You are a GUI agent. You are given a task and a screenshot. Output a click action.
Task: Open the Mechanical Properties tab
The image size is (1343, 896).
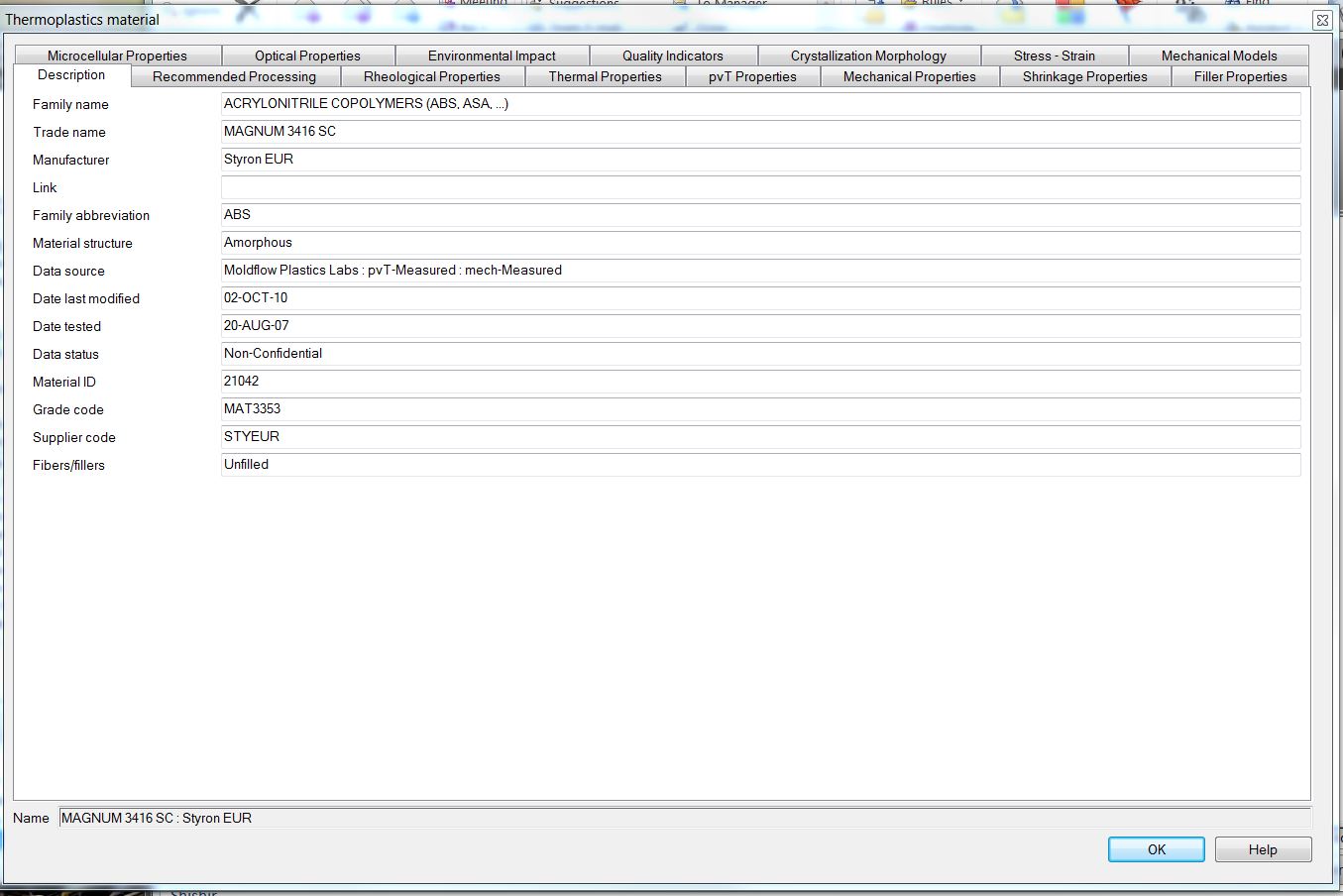click(x=910, y=75)
